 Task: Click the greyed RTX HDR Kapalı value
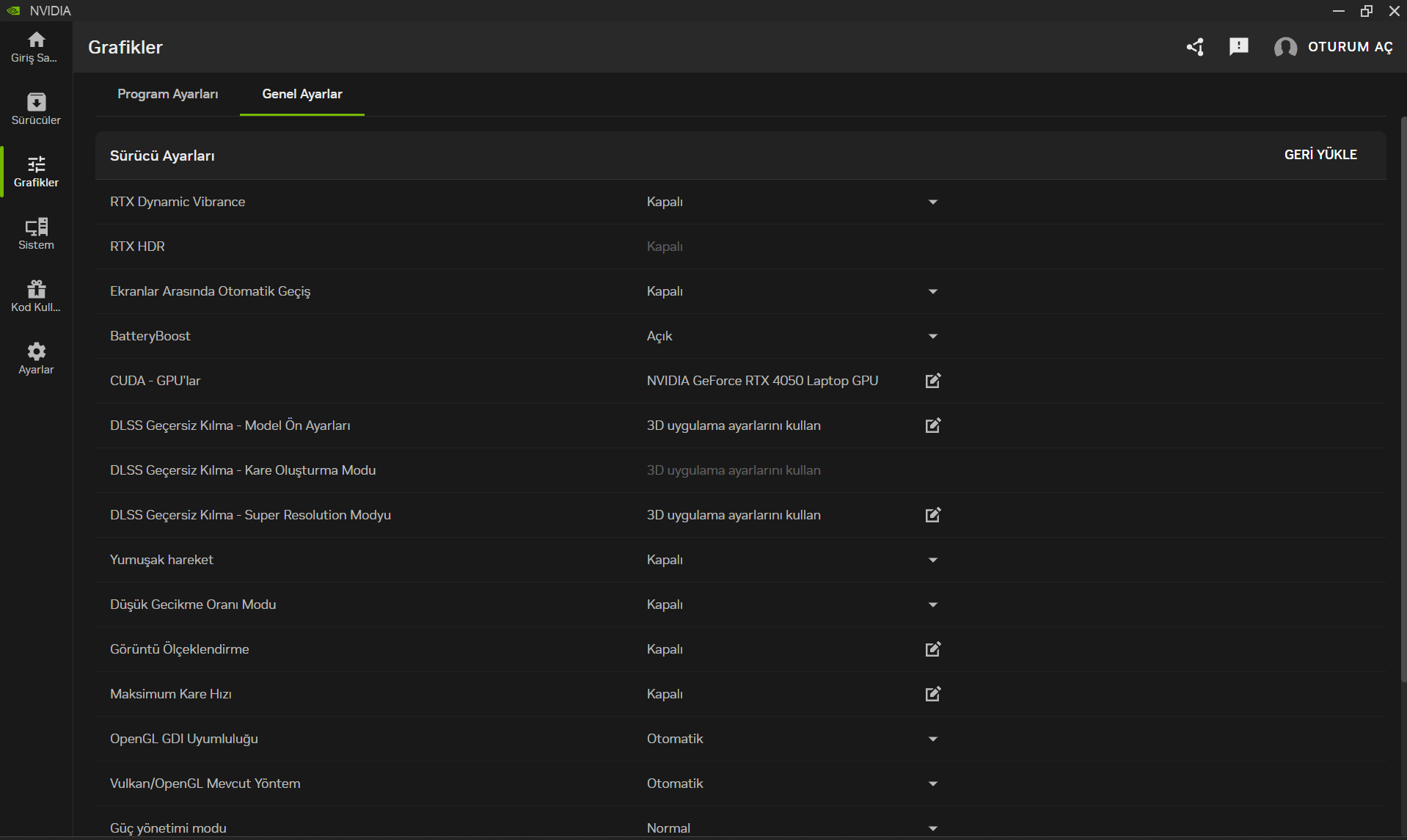(x=665, y=246)
